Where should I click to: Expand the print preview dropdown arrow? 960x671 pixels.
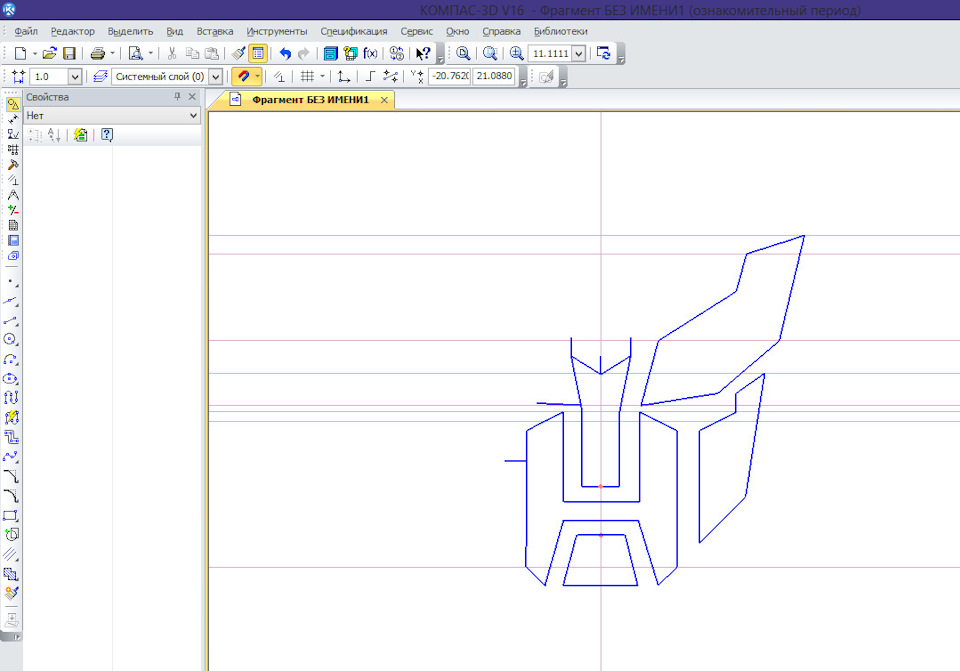pyautogui.click(x=151, y=54)
